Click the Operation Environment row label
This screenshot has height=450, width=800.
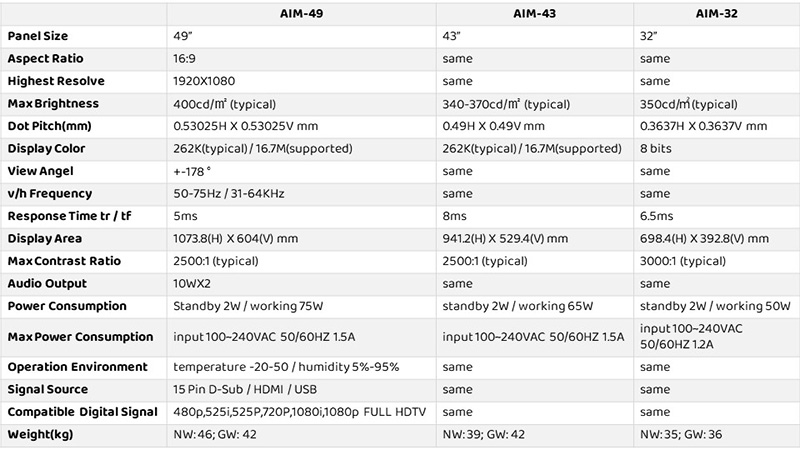(77, 367)
